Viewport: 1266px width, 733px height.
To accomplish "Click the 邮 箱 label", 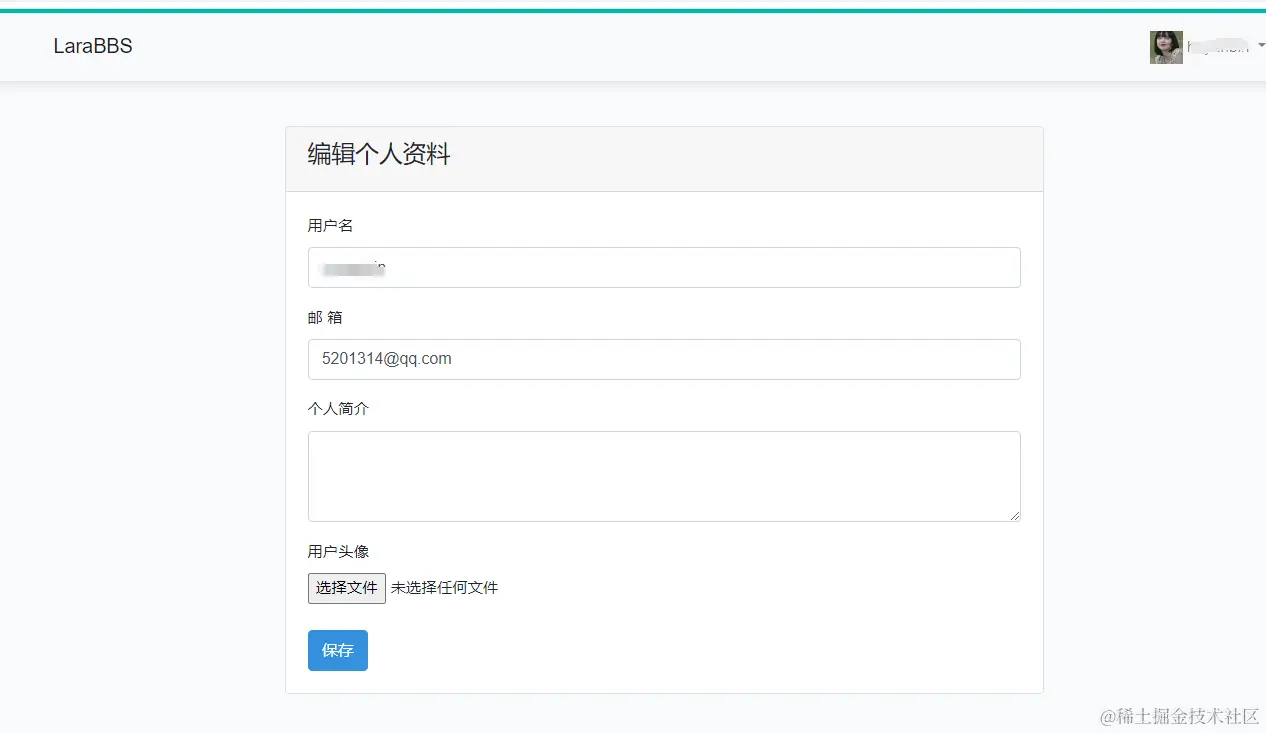I will 325,318.
